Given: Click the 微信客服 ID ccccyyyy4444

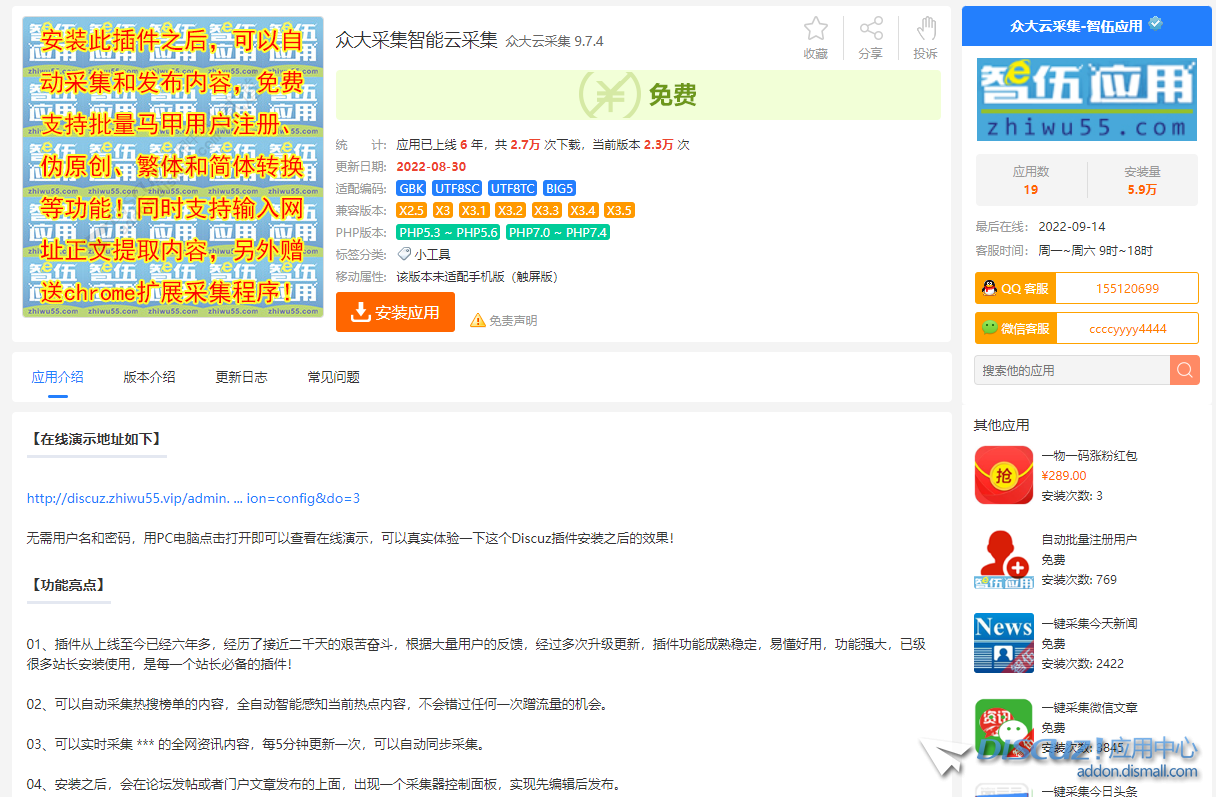Looking at the screenshot, I should click(1127, 328).
